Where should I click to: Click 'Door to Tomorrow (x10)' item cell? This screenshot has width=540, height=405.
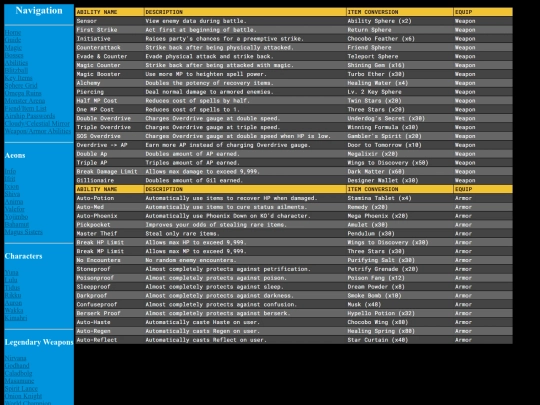point(384,145)
